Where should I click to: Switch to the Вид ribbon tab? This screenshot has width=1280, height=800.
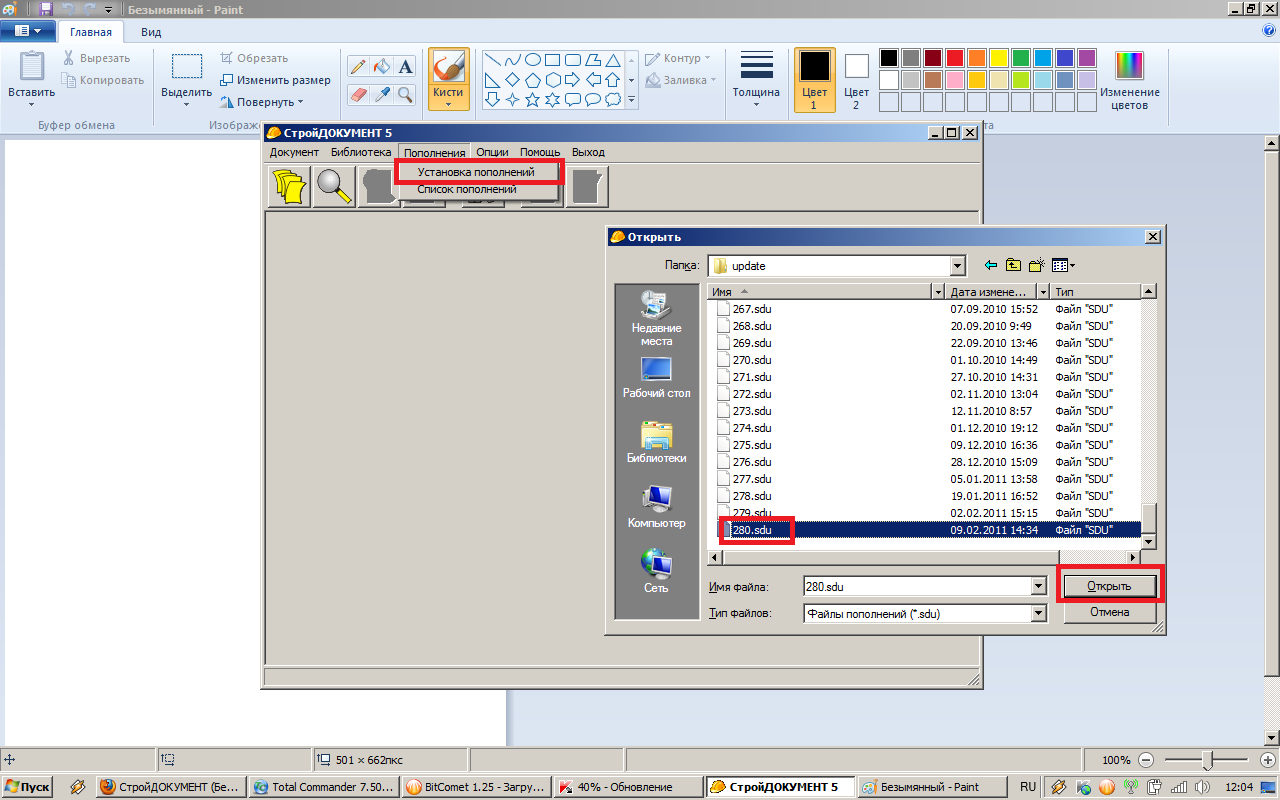151,32
